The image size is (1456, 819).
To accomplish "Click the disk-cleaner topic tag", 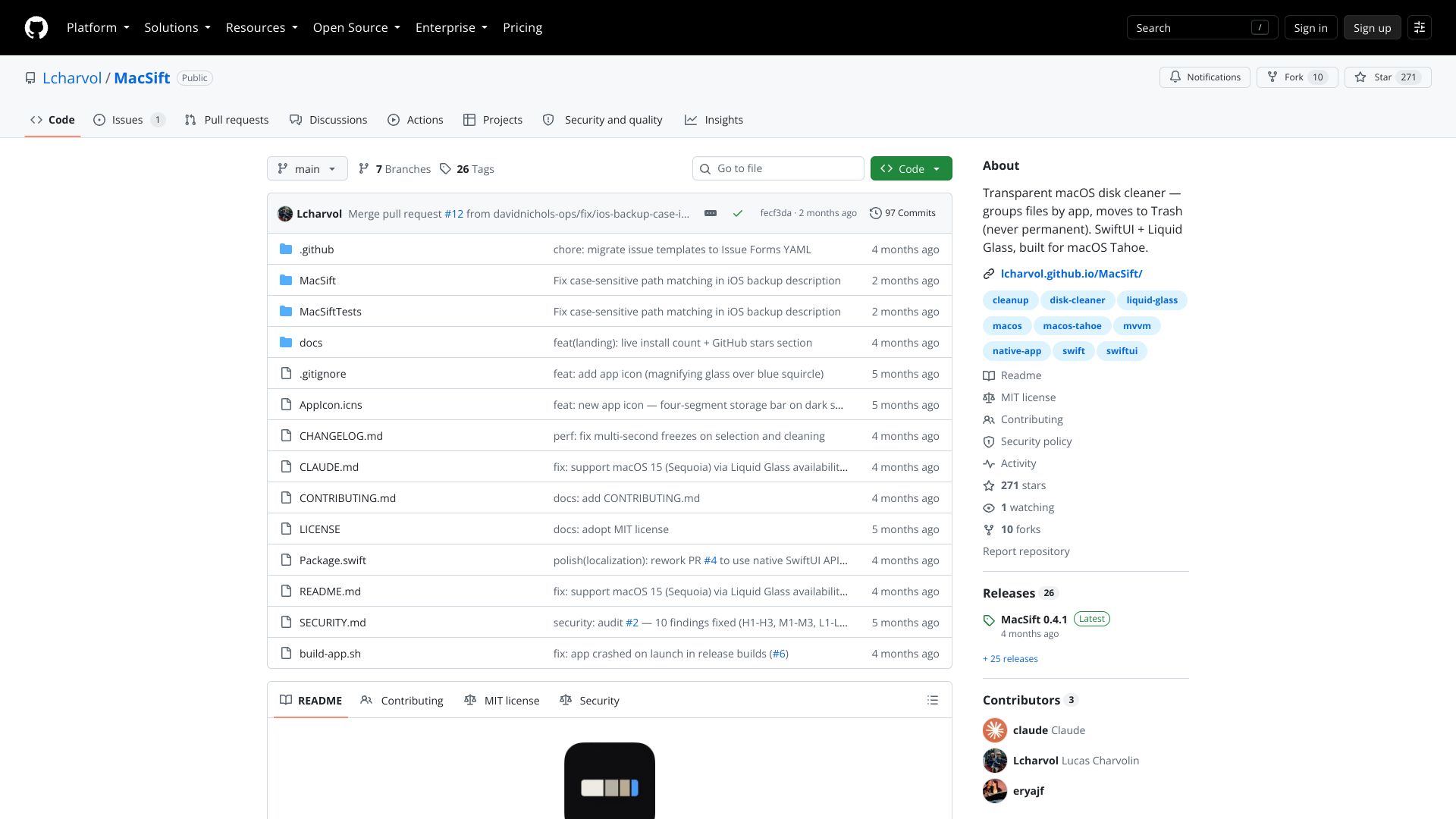I will click(1077, 300).
